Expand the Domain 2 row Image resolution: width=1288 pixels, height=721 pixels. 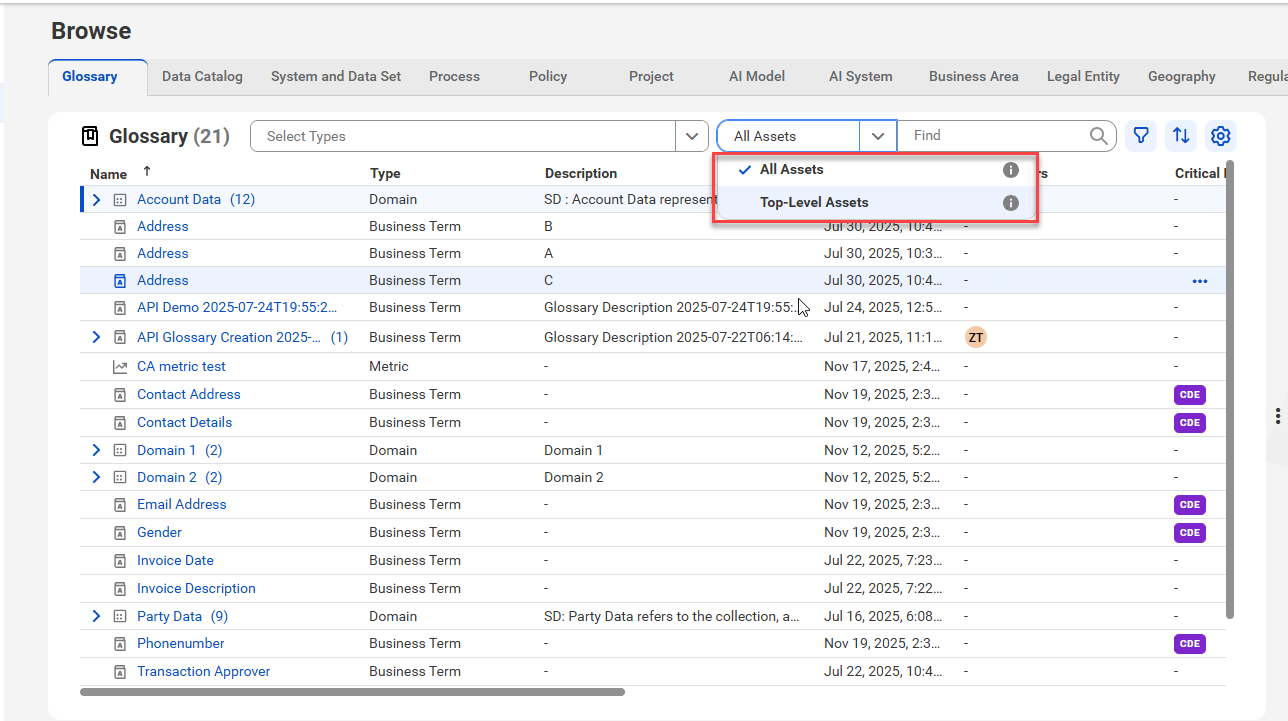coord(97,478)
